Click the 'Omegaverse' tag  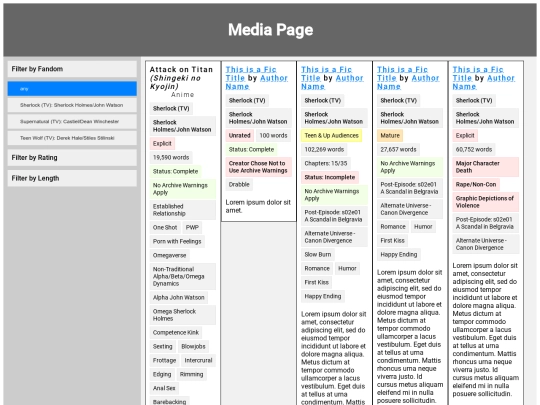169,255
